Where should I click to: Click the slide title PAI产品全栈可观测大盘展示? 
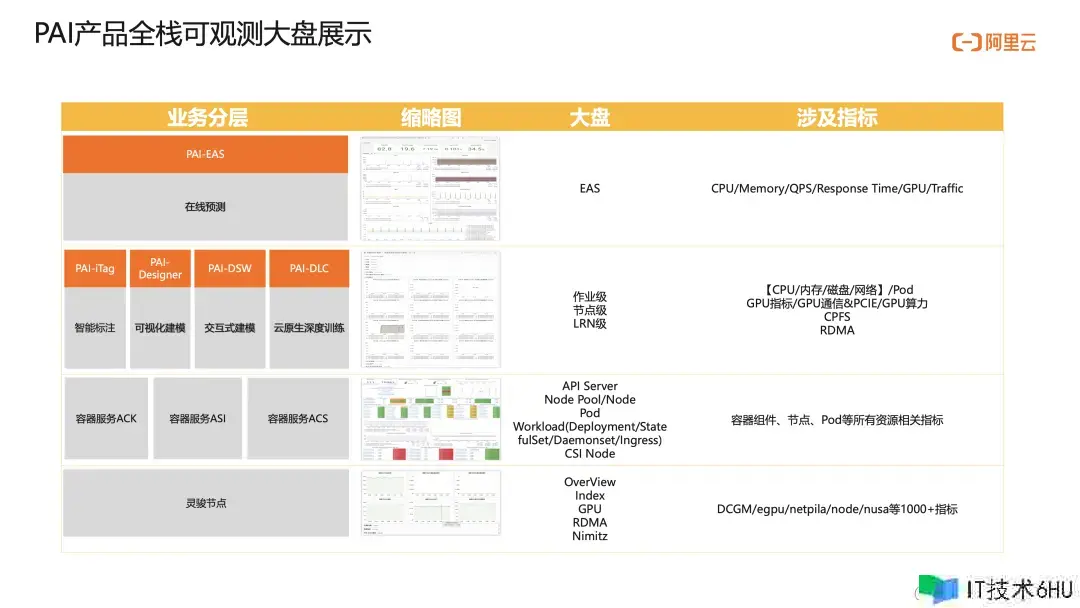[203, 34]
